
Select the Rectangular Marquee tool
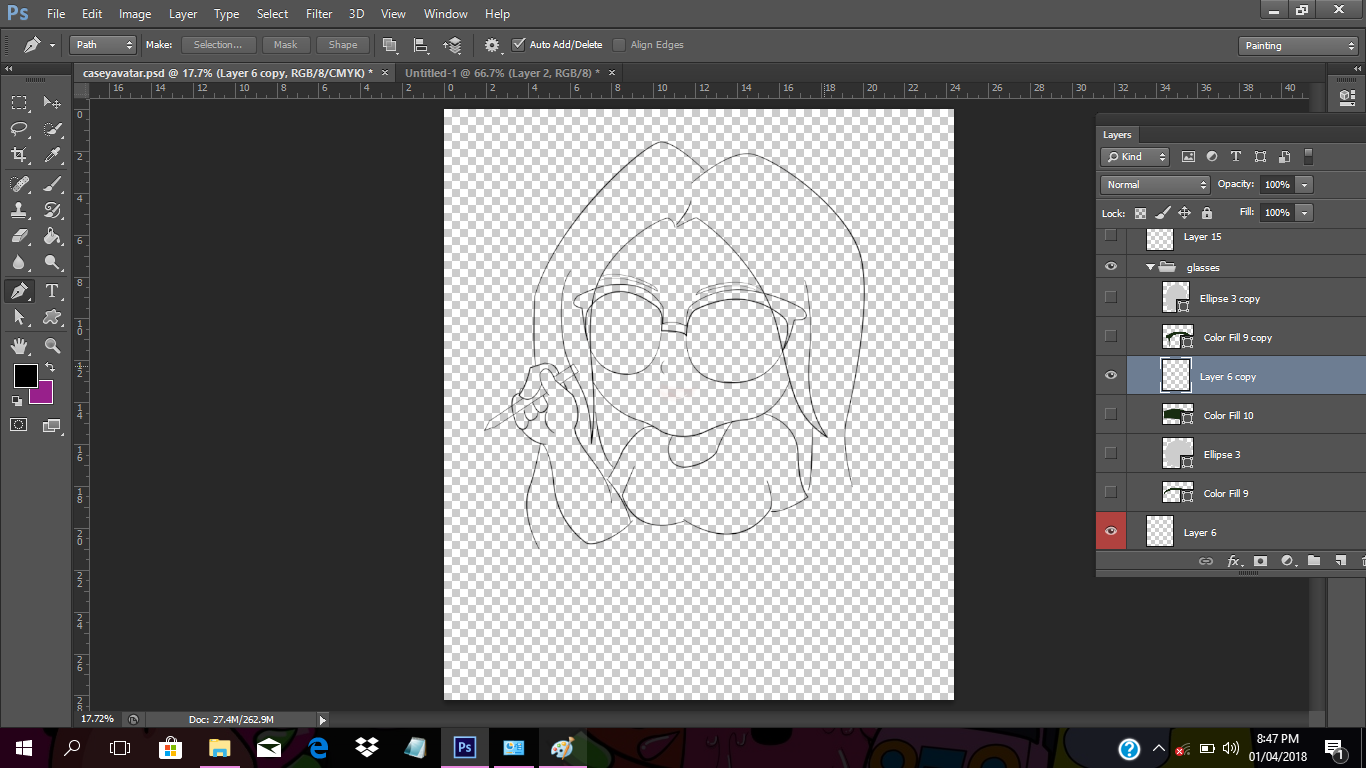pos(19,103)
